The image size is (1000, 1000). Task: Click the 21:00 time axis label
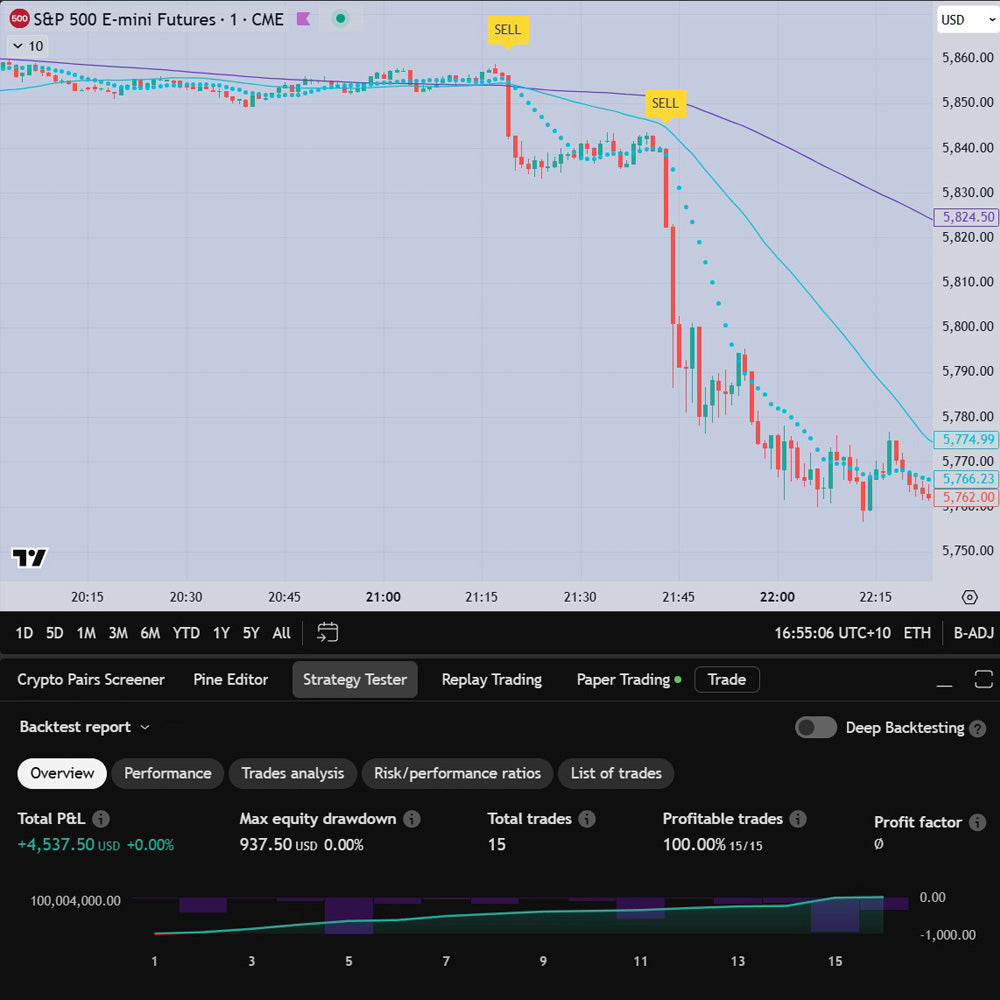point(383,598)
